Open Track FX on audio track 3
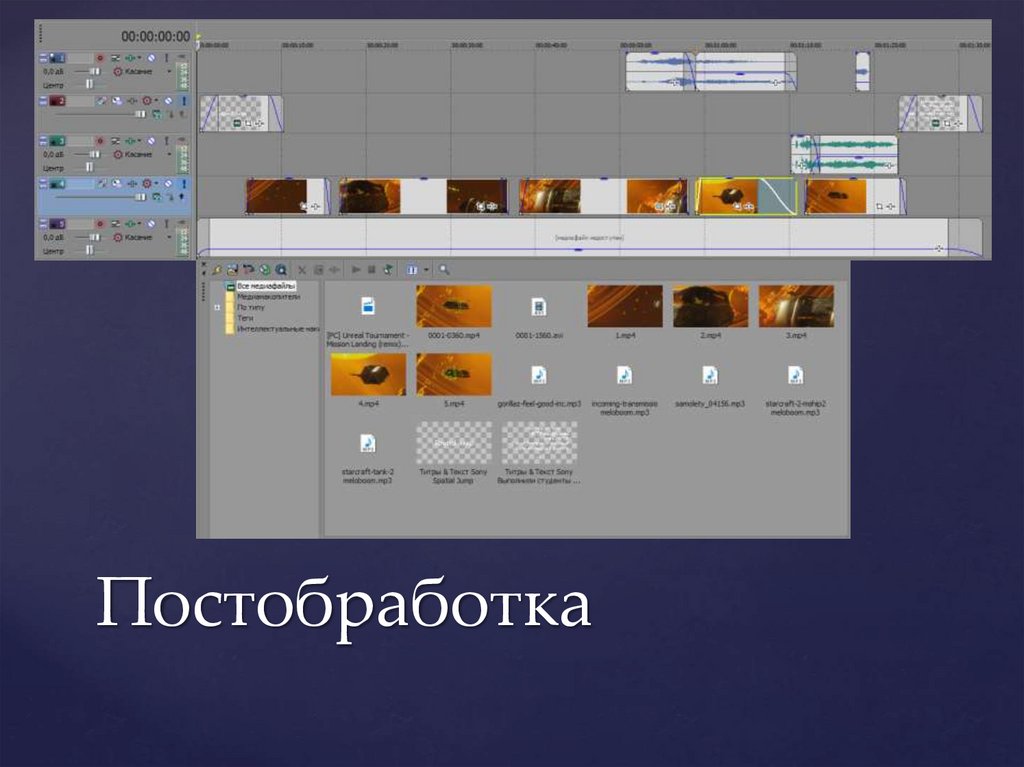1024x767 pixels. coord(115,141)
